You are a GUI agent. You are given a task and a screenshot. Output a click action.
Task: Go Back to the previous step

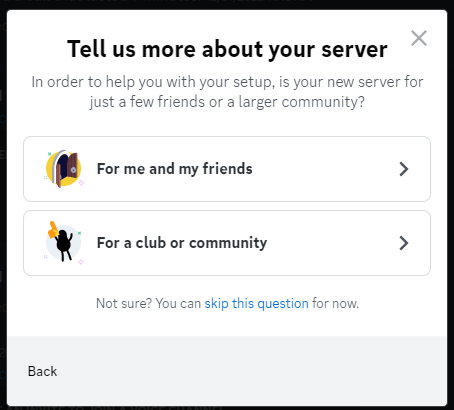(x=42, y=371)
